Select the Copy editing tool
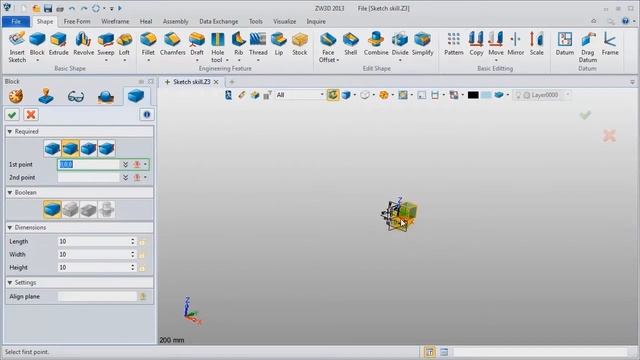The width and height of the screenshot is (640, 360). tap(476, 43)
